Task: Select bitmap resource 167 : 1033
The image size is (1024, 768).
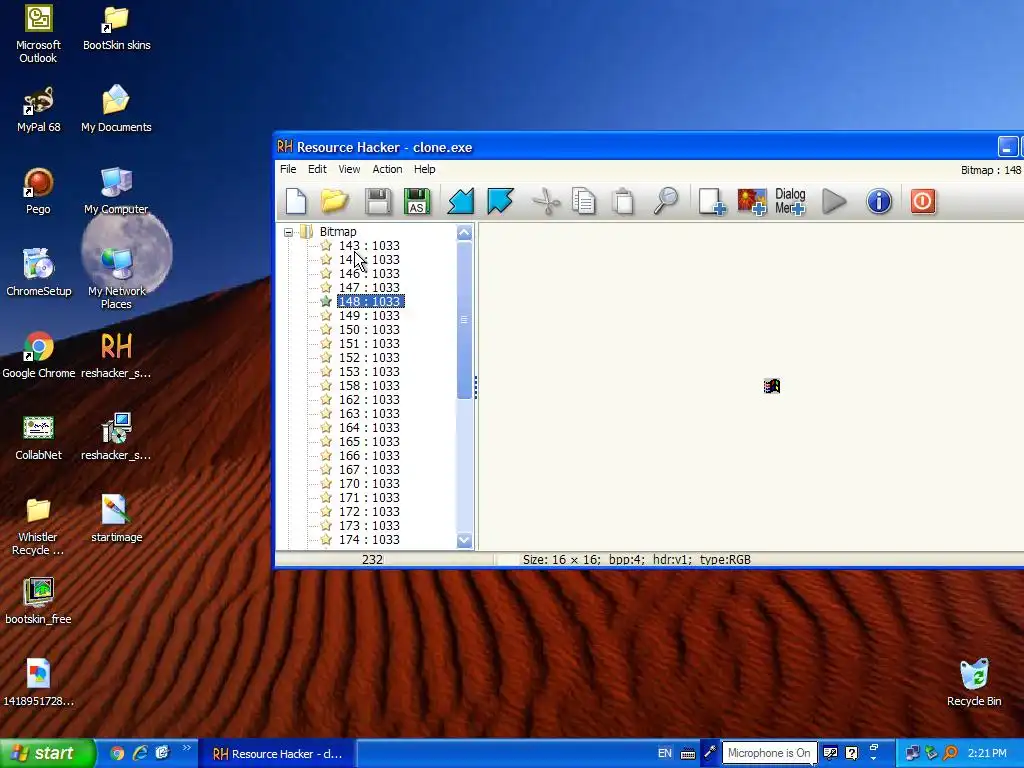Action: coord(369,470)
